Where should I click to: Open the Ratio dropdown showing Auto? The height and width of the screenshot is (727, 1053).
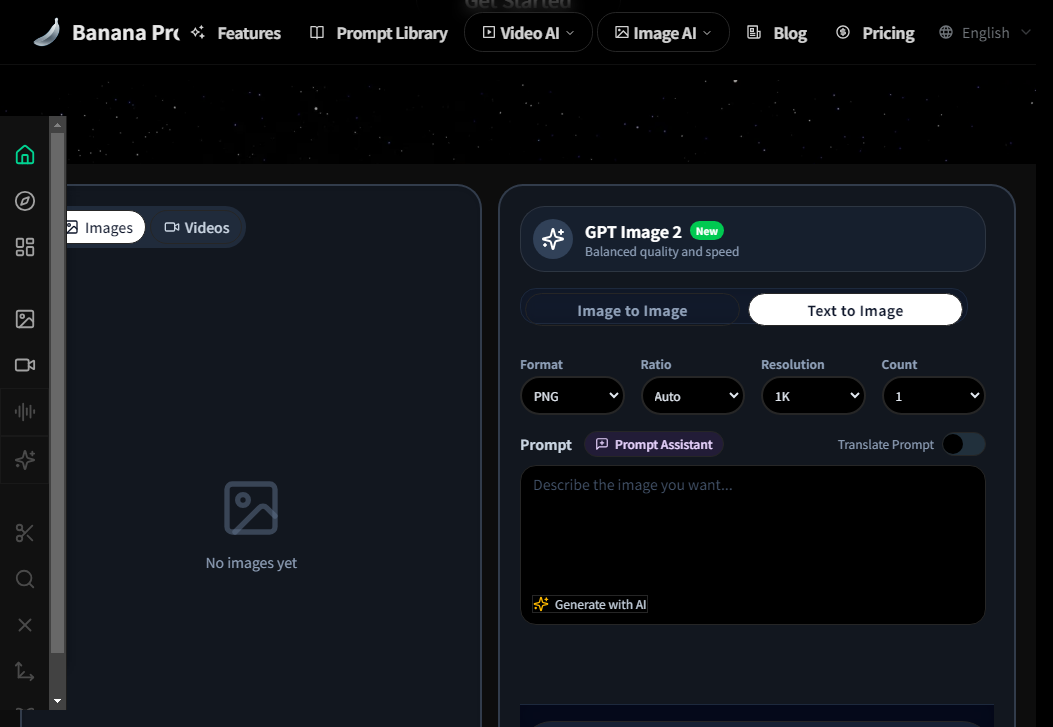692,396
